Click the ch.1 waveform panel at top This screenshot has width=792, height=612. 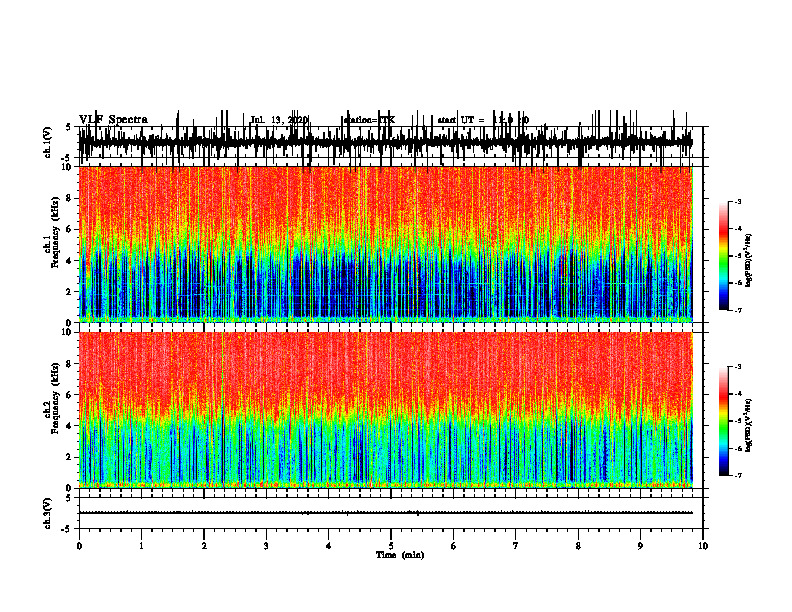tap(390, 142)
